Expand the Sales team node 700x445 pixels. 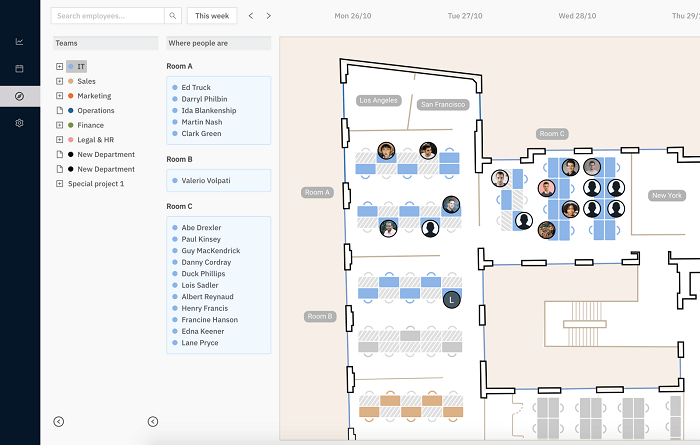(x=60, y=81)
